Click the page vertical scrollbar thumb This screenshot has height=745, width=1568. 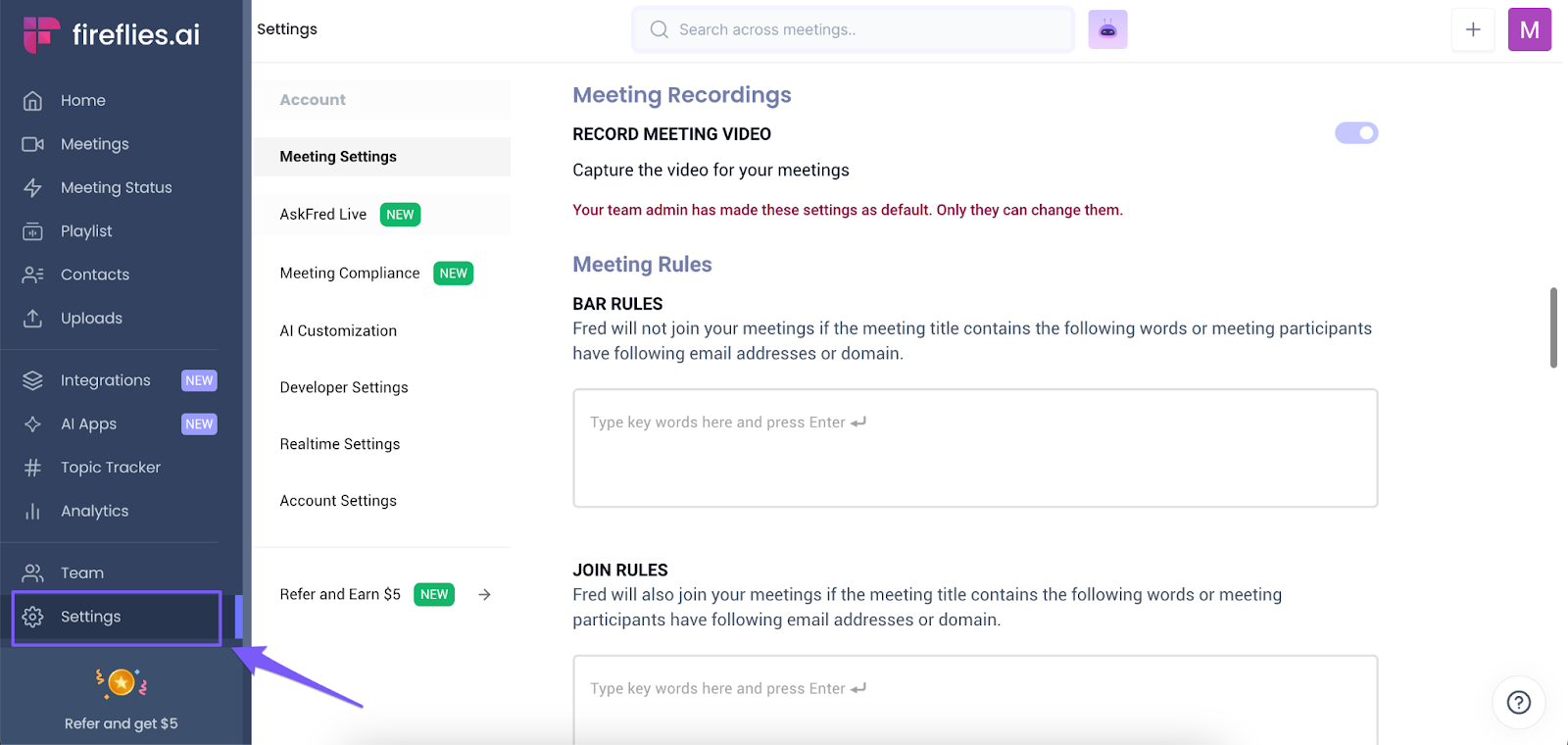pos(1553,327)
